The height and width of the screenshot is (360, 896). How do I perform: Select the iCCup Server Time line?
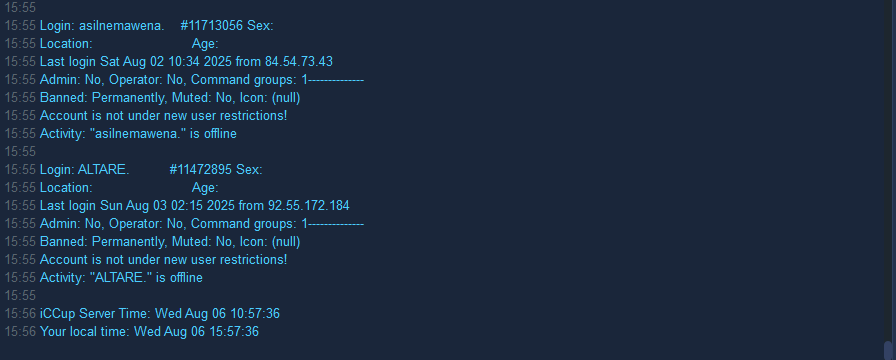[x=160, y=314]
